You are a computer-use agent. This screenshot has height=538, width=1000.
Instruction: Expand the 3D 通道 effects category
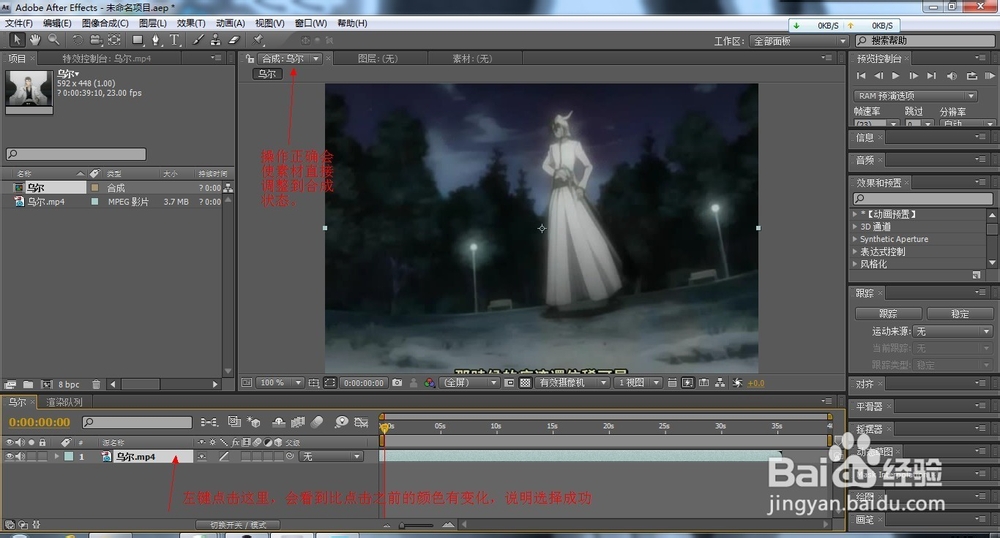coord(855,226)
